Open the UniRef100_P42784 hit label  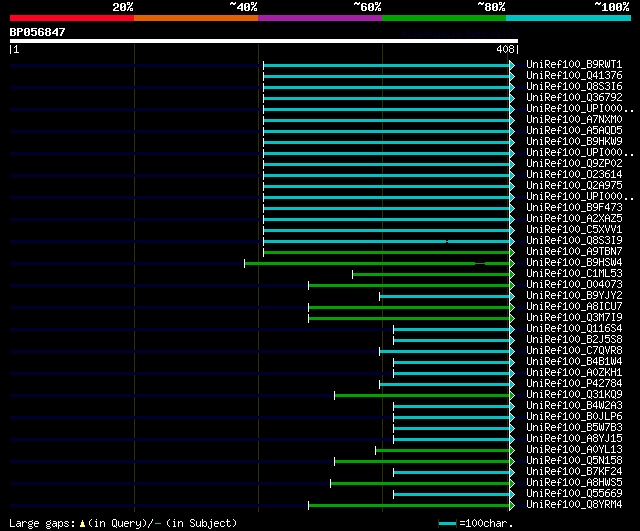pos(574,384)
